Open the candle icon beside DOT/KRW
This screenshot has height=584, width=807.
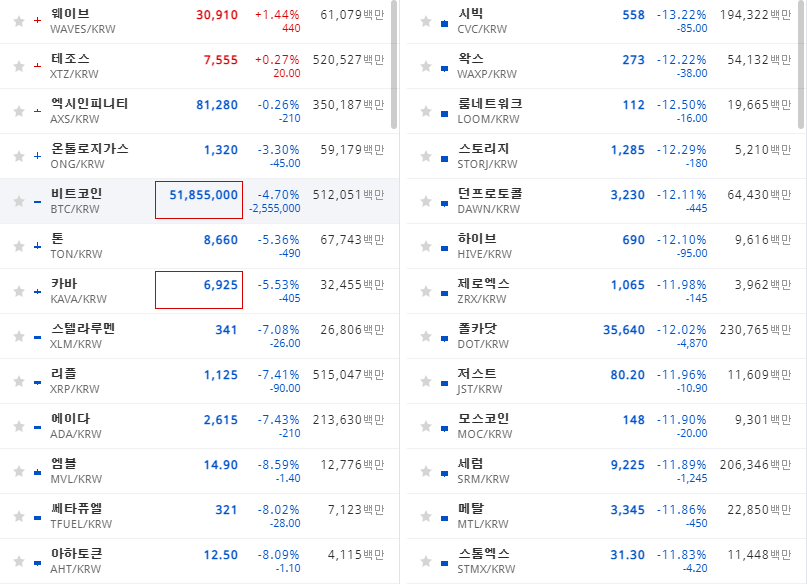point(445,339)
